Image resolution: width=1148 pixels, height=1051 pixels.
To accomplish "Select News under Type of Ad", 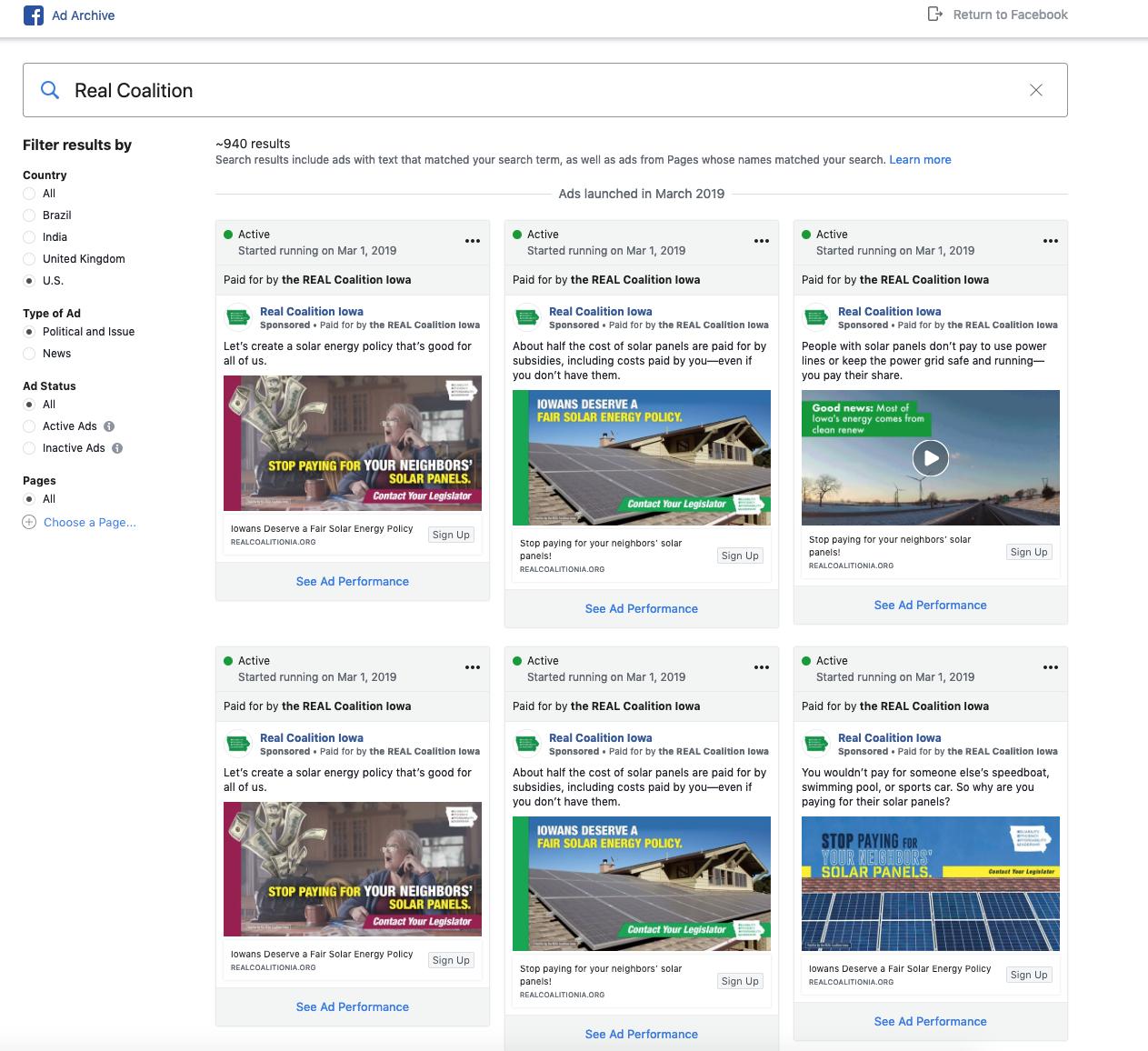I will (29, 354).
